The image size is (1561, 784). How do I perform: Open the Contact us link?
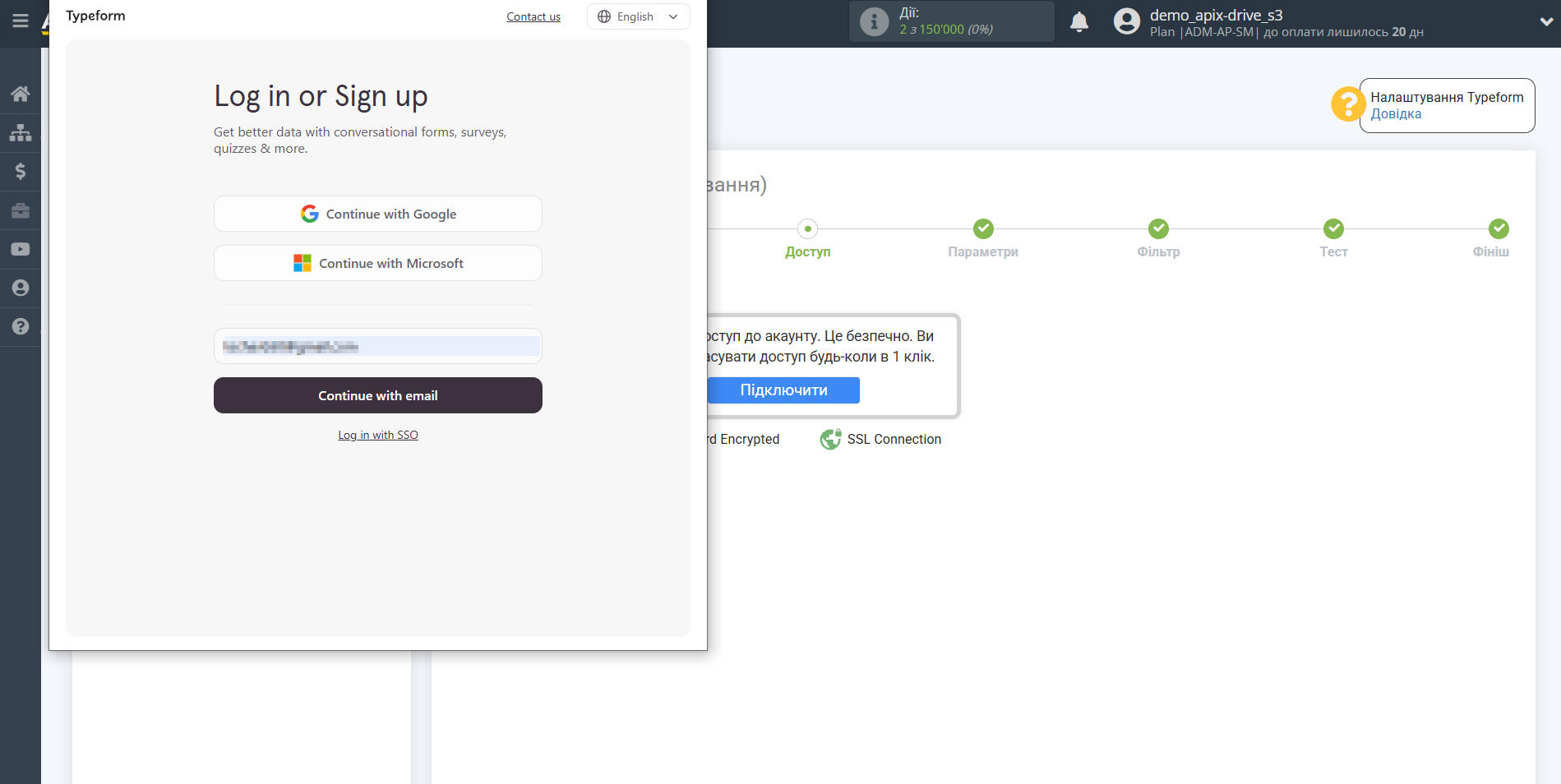coord(533,16)
